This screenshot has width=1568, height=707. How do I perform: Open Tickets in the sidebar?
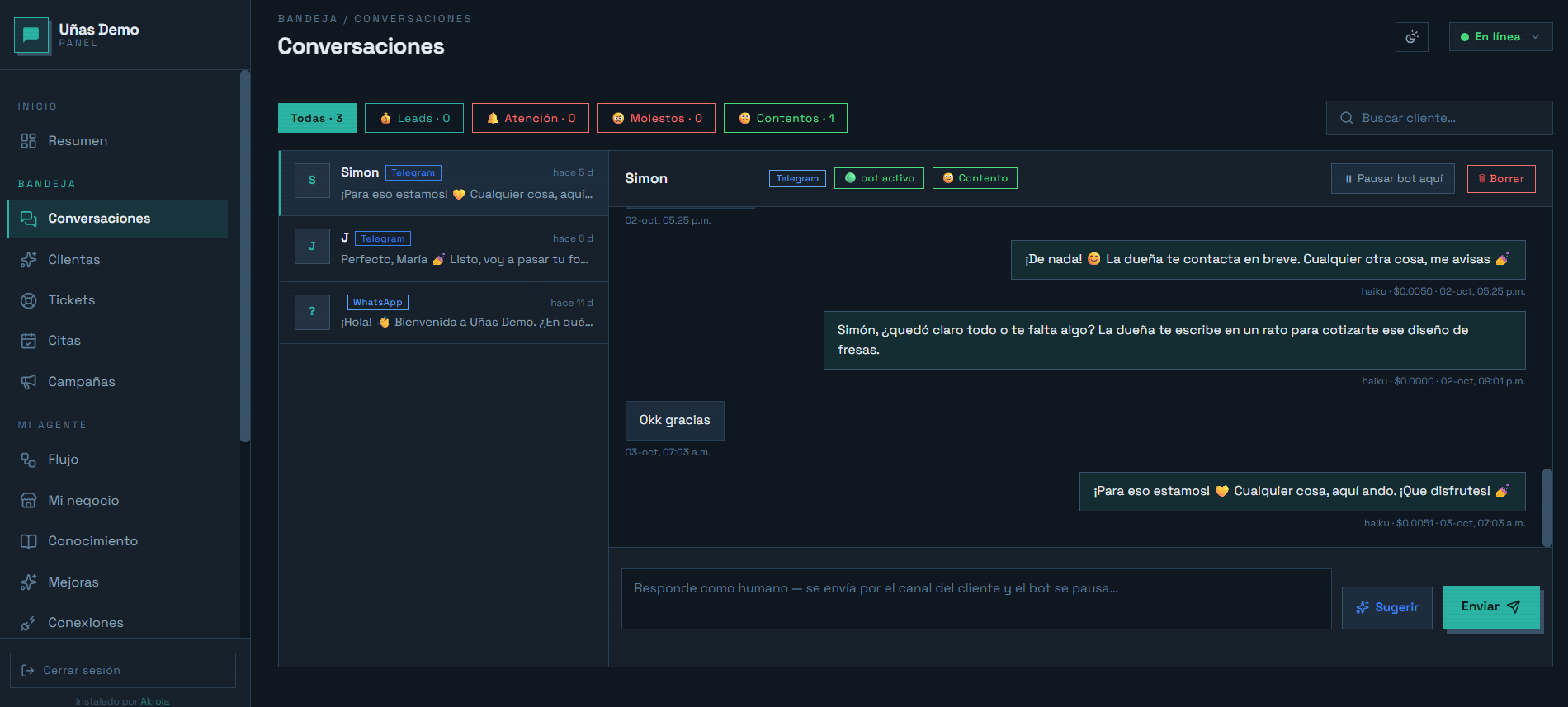point(118,300)
